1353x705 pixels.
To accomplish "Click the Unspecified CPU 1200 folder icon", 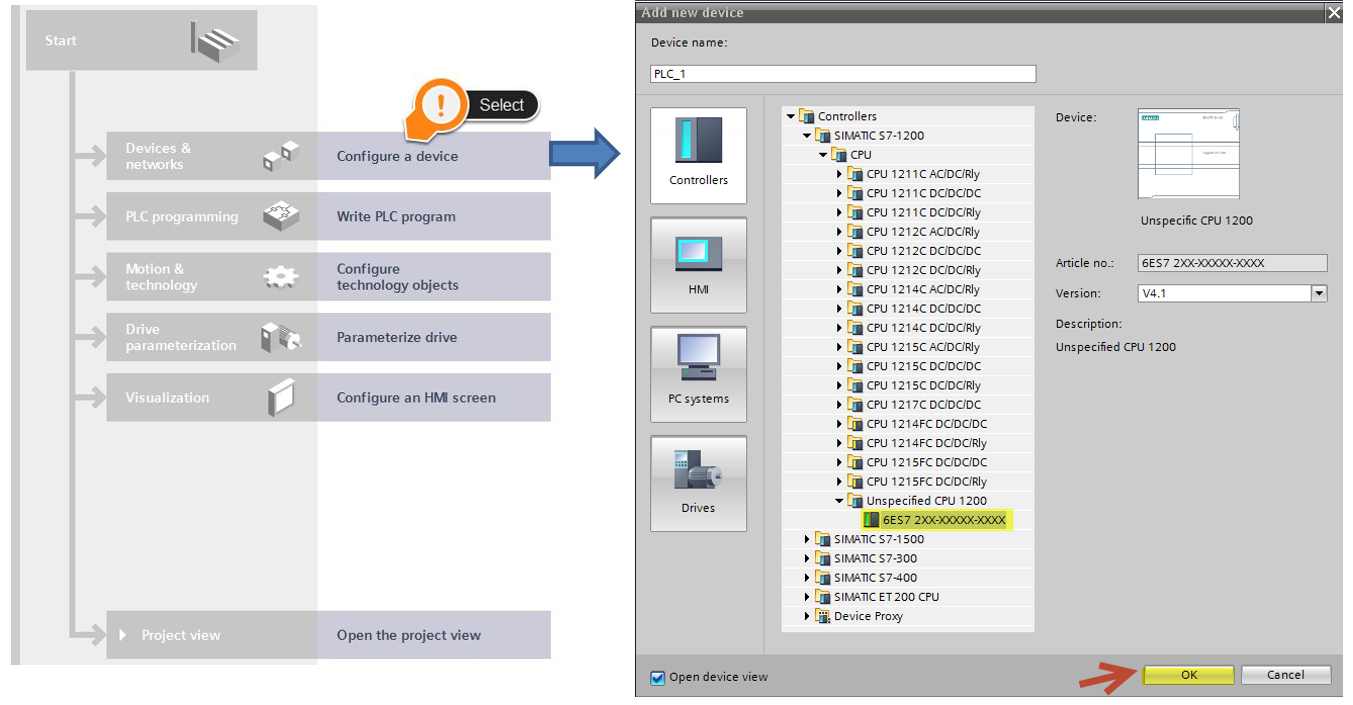I will pos(855,501).
